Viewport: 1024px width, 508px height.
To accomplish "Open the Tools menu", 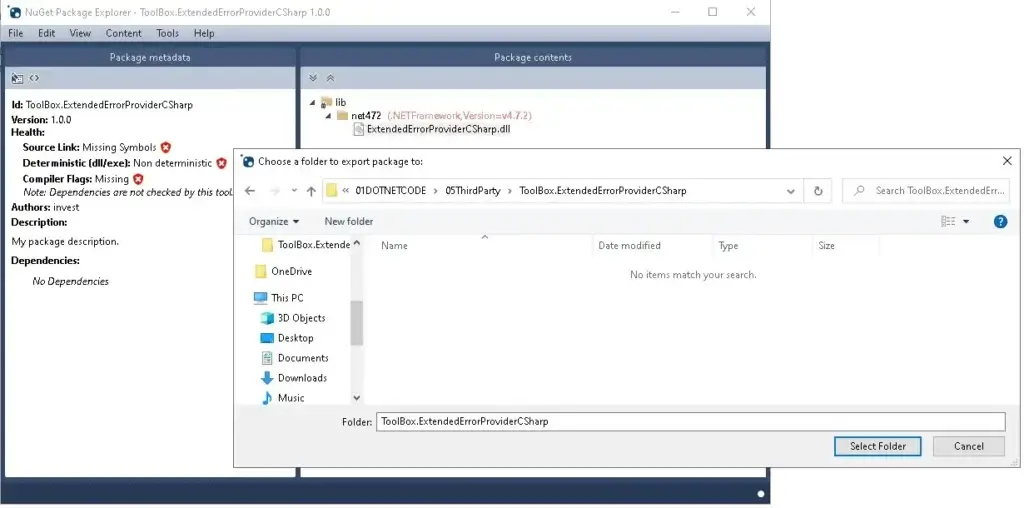I will click(x=167, y=33).
